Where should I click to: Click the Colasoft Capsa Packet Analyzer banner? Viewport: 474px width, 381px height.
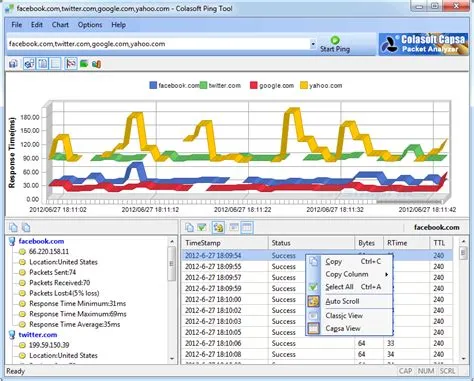pyautogui.click(x=423, y=44)
